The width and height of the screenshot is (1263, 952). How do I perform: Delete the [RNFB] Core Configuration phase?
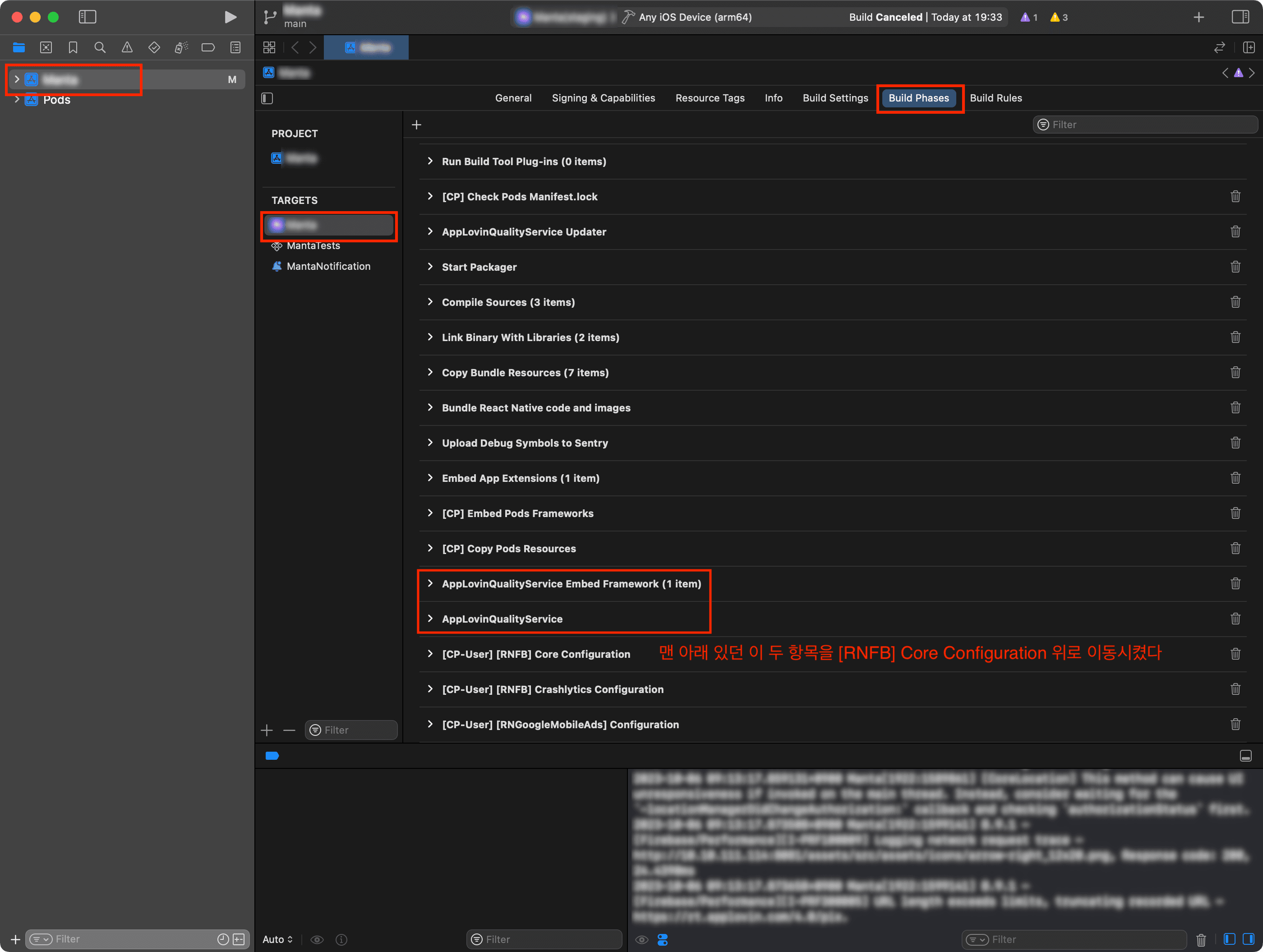(1235, 654)
